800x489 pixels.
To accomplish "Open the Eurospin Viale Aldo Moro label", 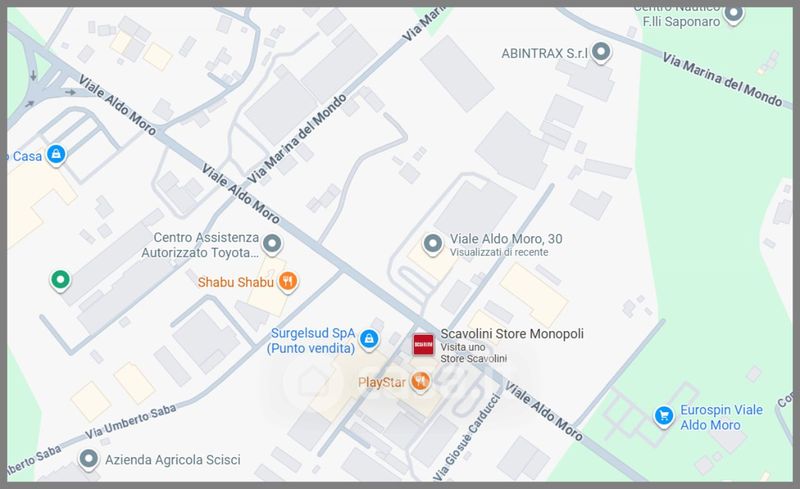I will [721, 417].
